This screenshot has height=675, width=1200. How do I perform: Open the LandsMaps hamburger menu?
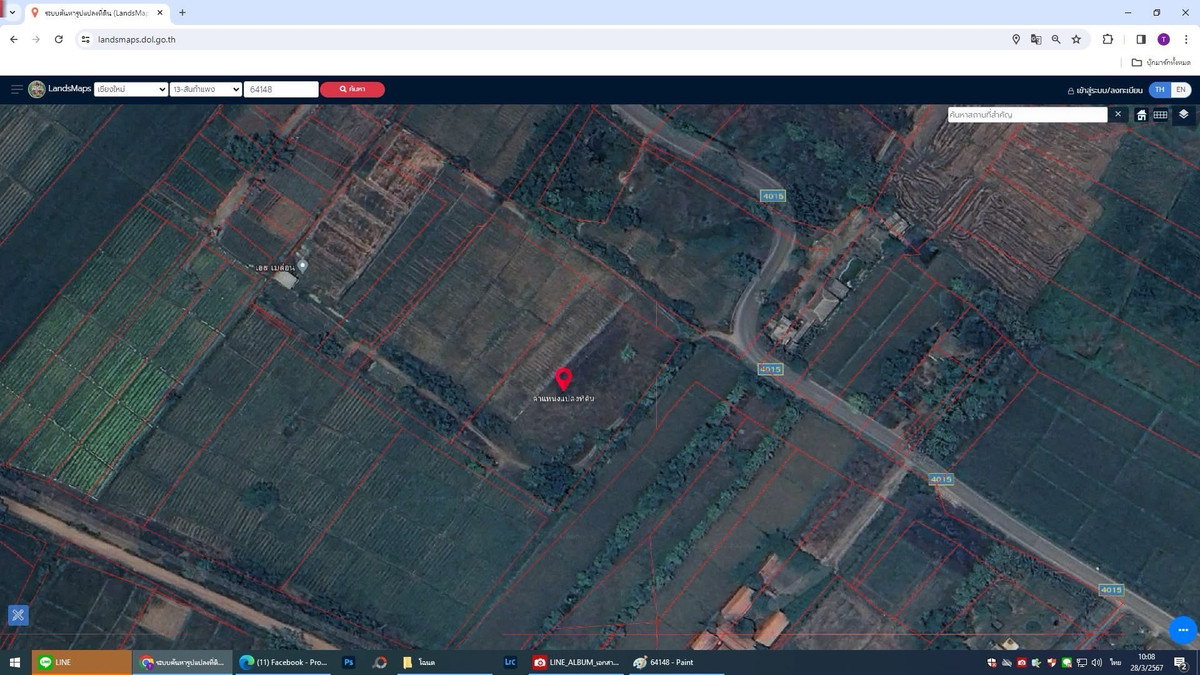click(17, 89)
